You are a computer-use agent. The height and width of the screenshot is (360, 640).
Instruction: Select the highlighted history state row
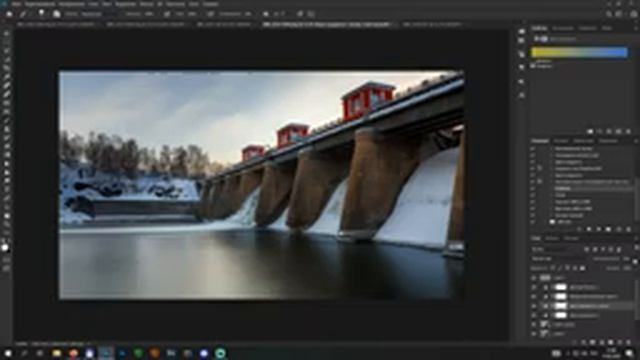pos(582,189)
